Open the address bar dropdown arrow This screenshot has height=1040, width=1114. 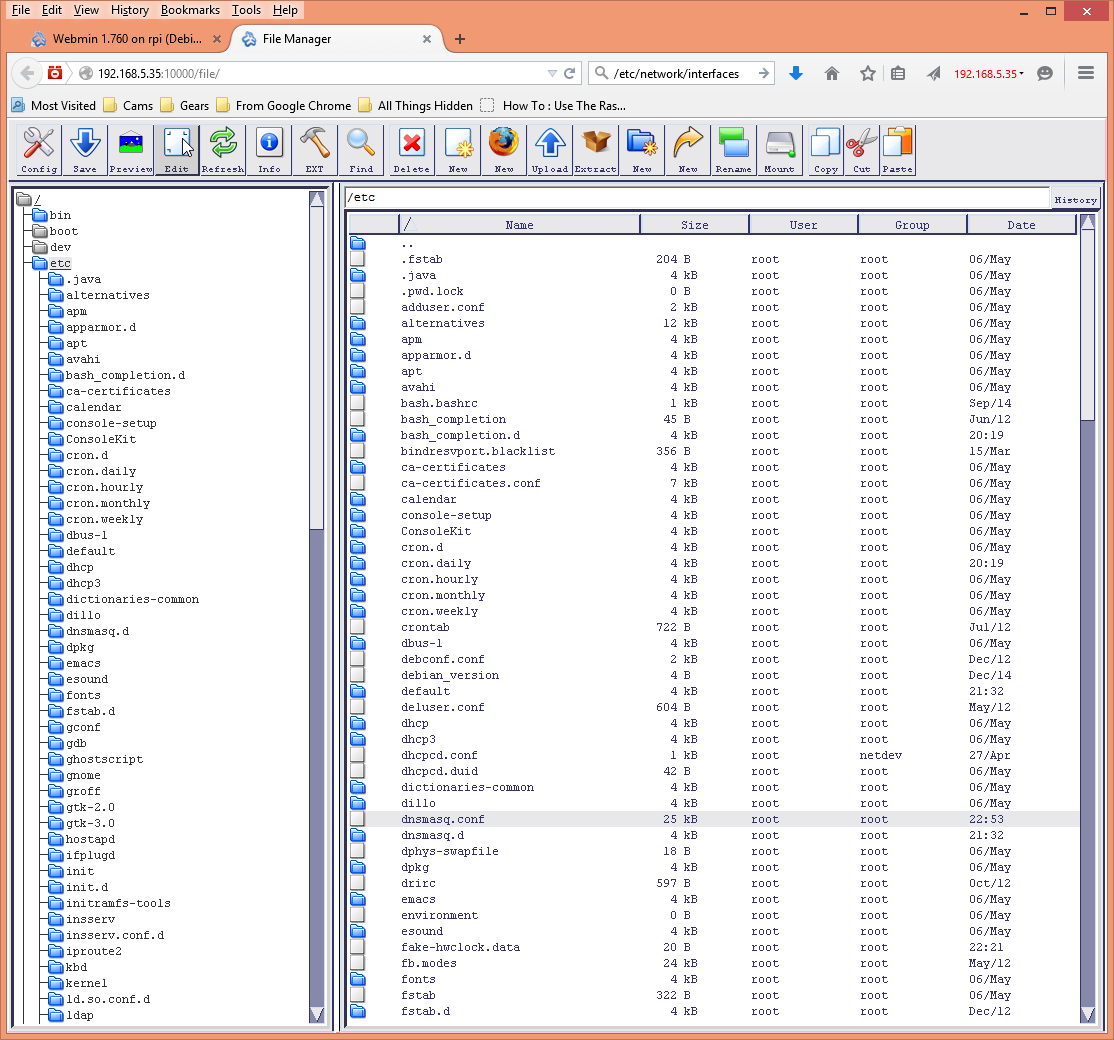pyautogui.click(x=552, y=73)
